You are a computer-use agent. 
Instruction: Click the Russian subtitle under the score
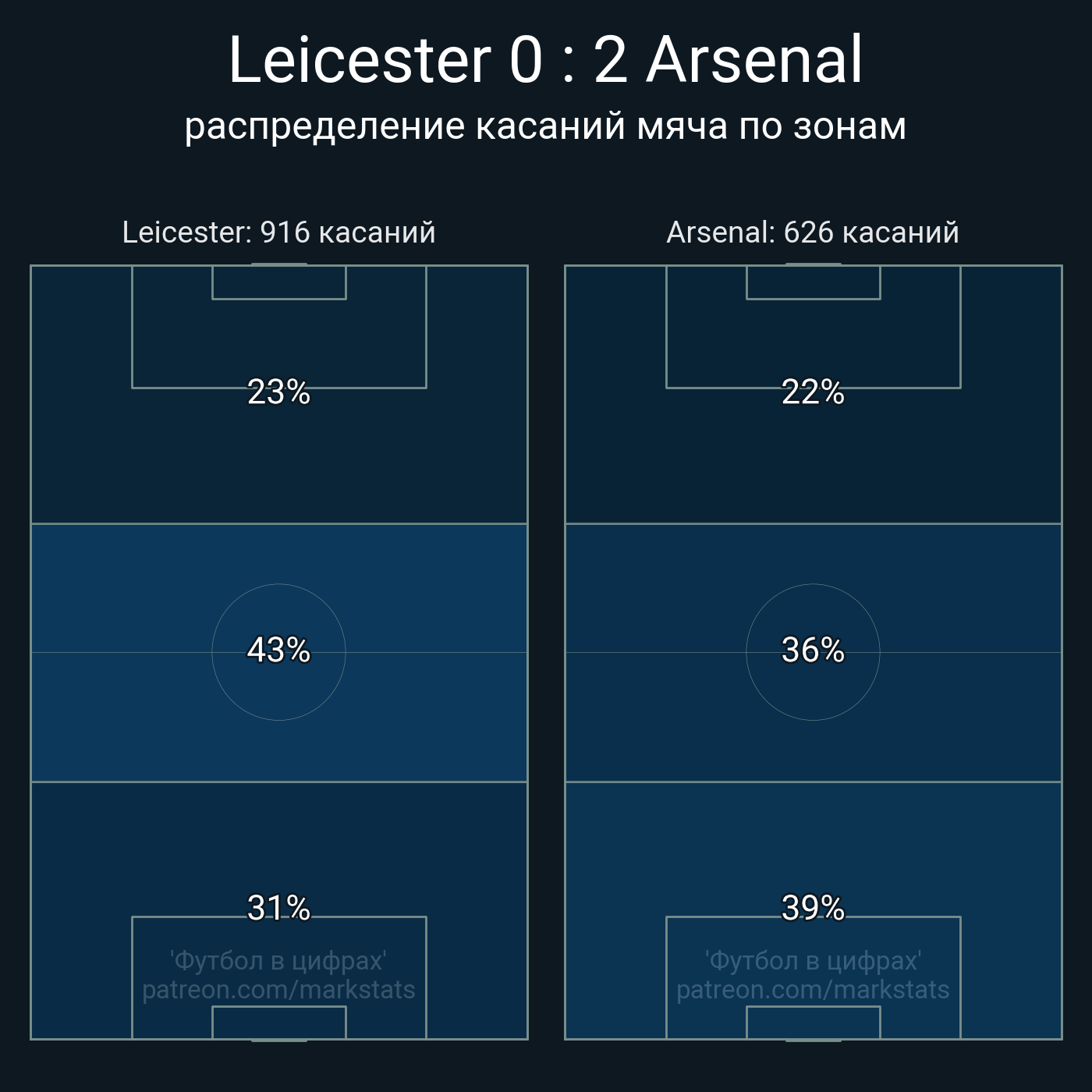pos(545,126)
